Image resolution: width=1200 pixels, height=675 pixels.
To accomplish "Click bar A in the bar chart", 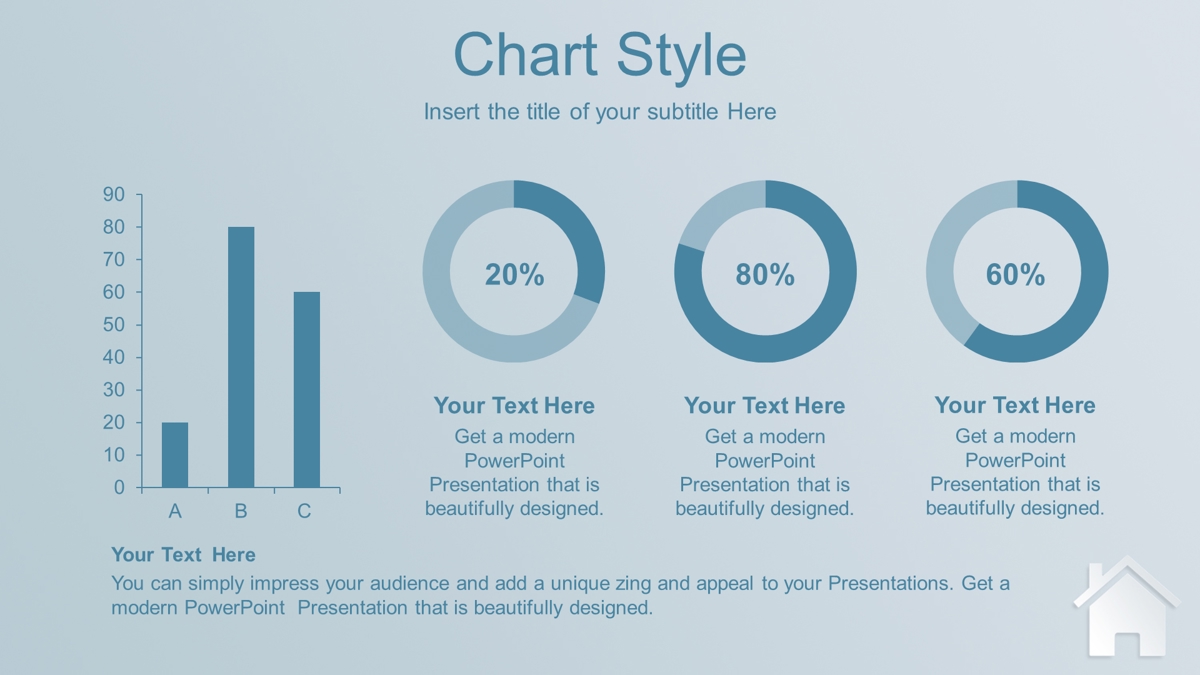I will click(x=175, y=455).
